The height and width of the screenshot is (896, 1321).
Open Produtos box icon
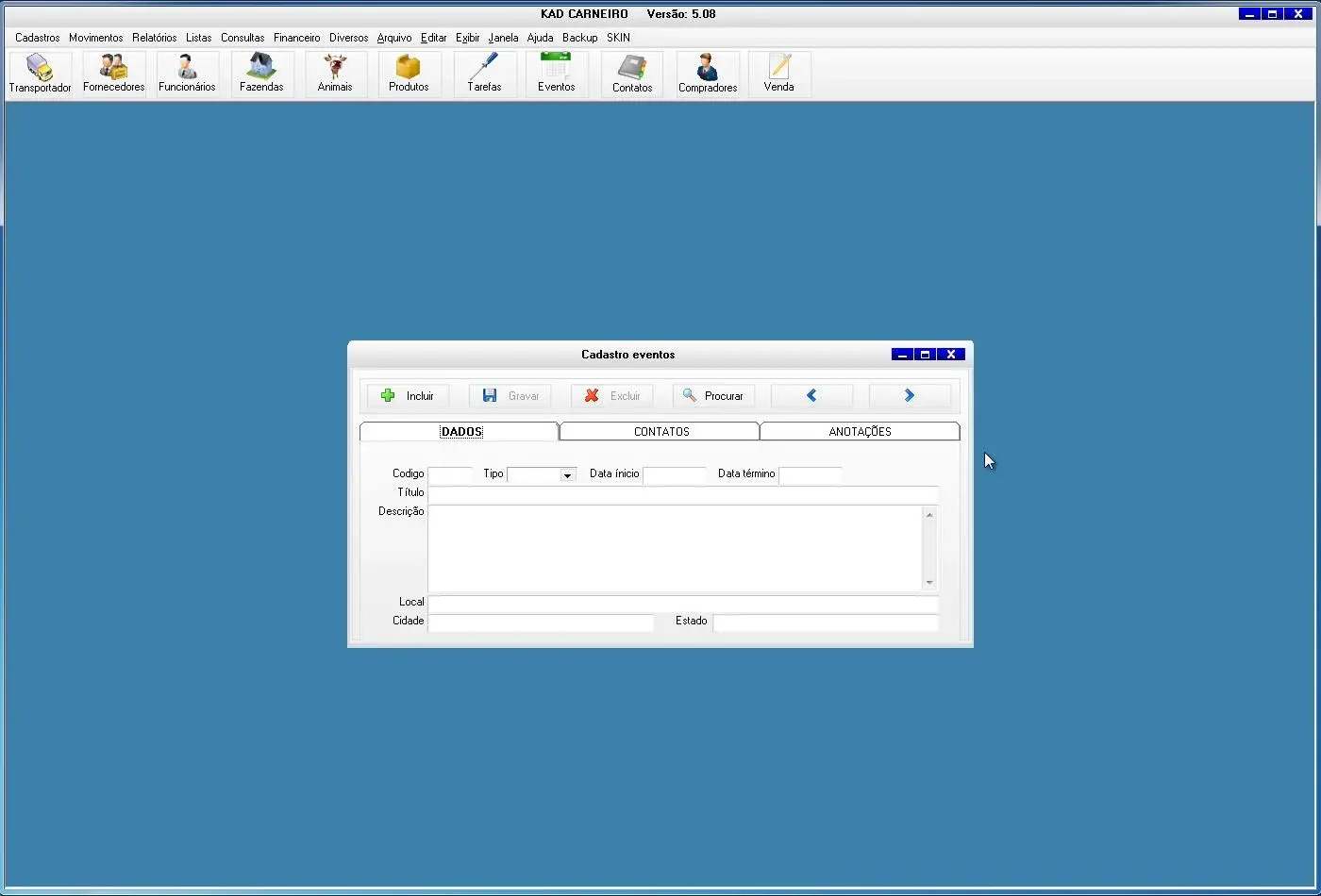click(x=409, y=74)
